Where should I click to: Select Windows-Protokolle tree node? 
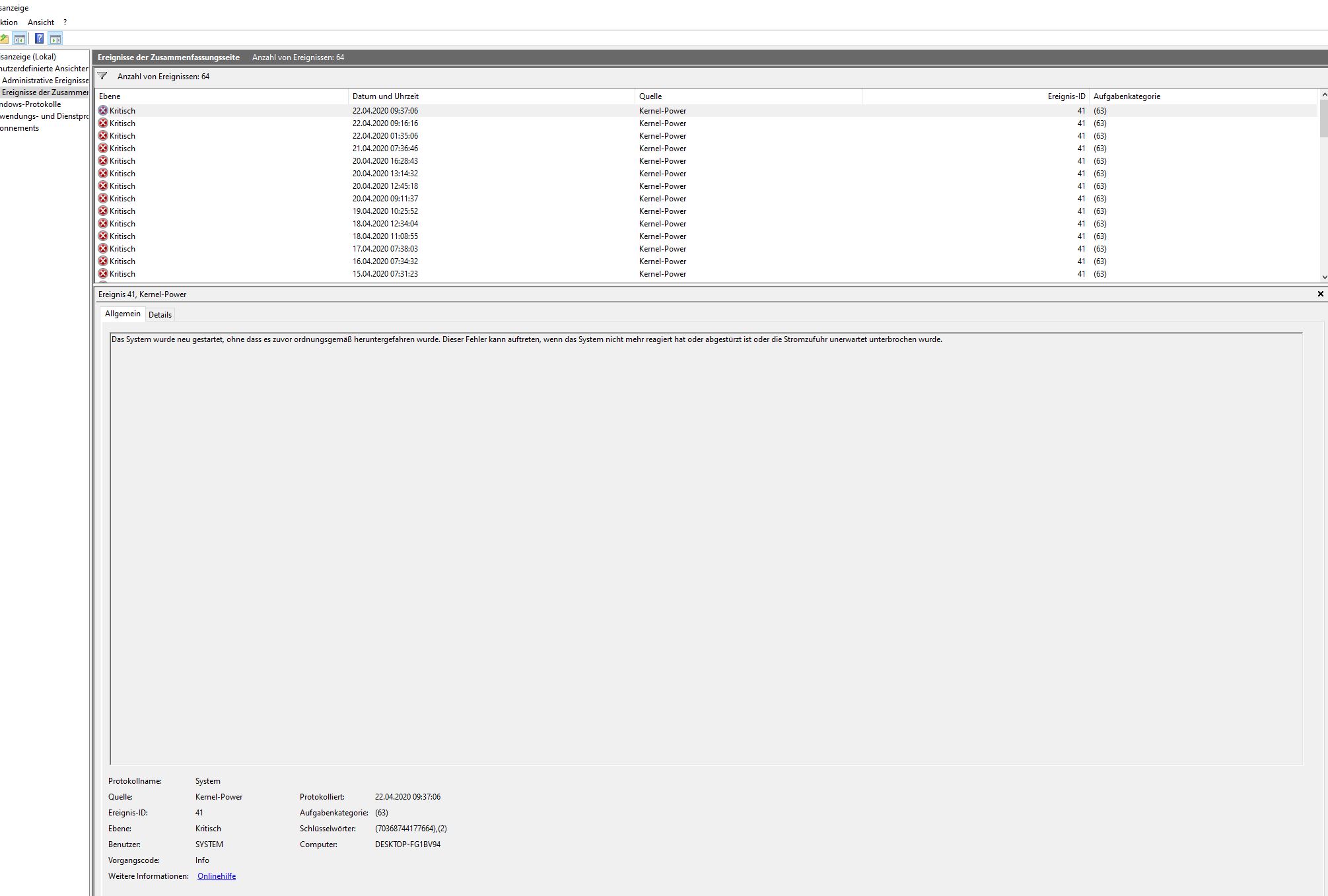(30, 104)
